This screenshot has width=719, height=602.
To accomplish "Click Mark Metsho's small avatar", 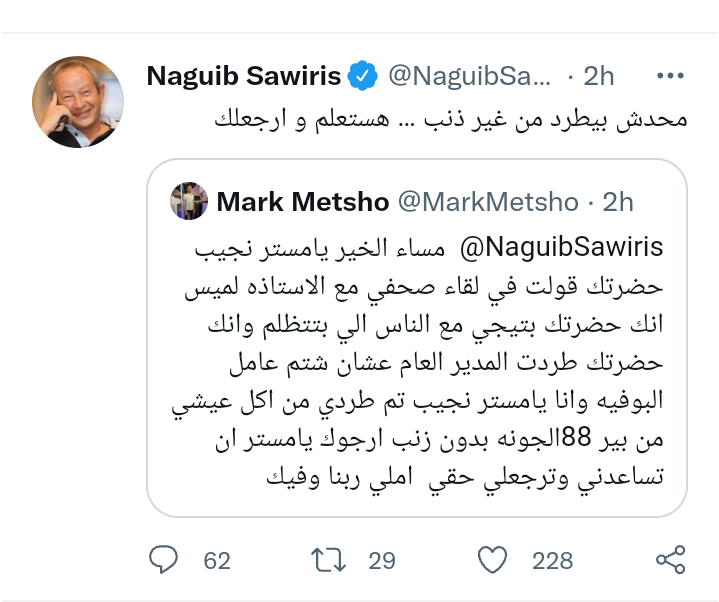I will [x=189, y=201].
